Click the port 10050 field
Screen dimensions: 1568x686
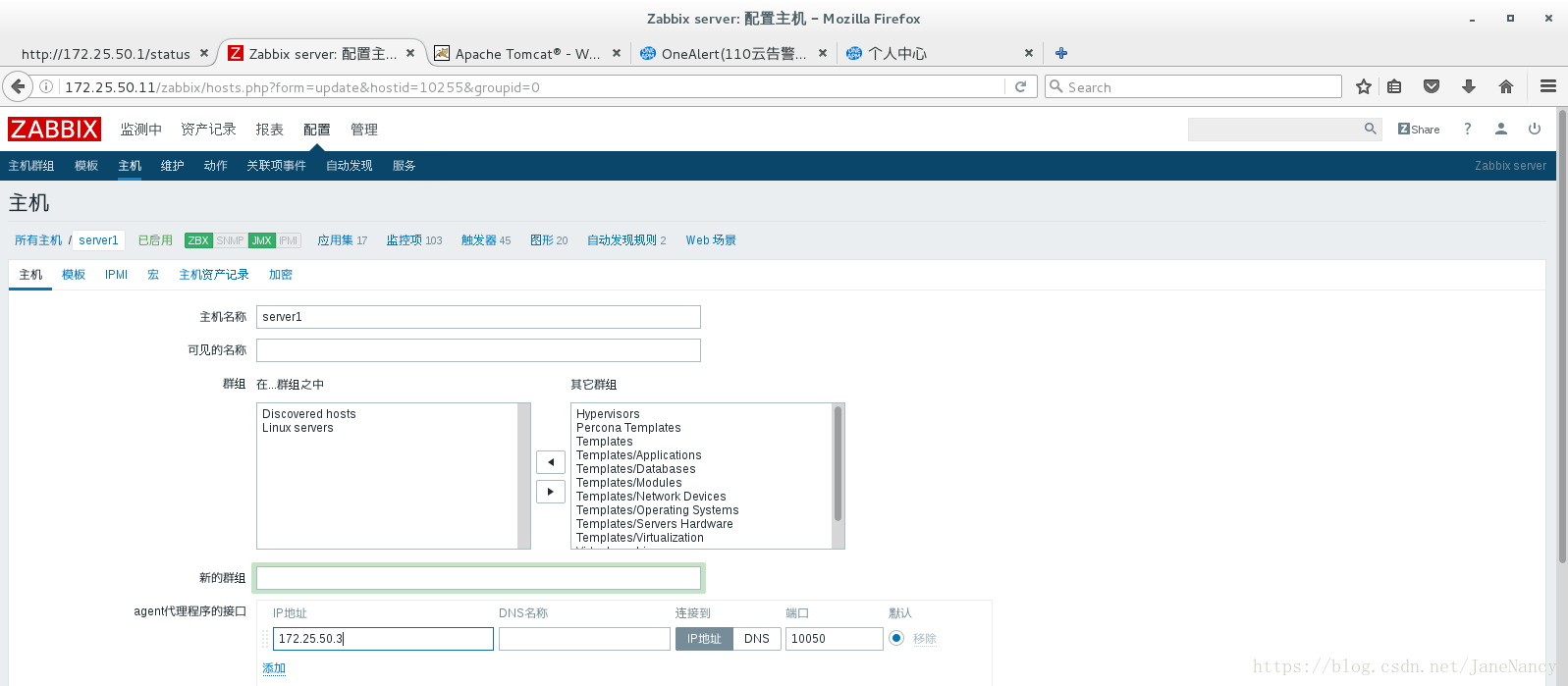pyautogui.click(x=835, y=639)
